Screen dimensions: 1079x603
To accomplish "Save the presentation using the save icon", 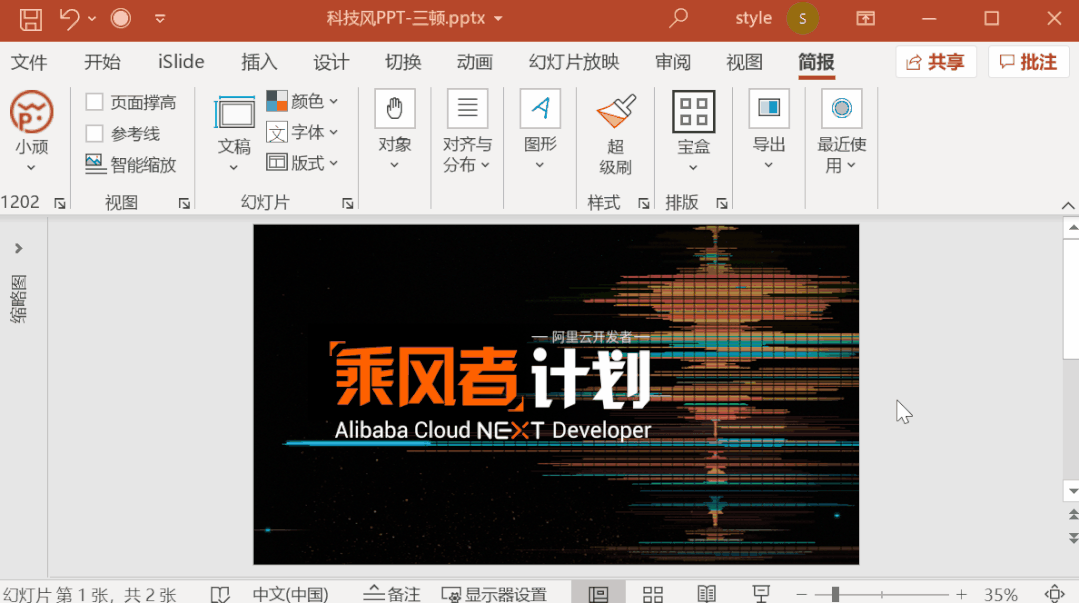I will tap(30, 19).
